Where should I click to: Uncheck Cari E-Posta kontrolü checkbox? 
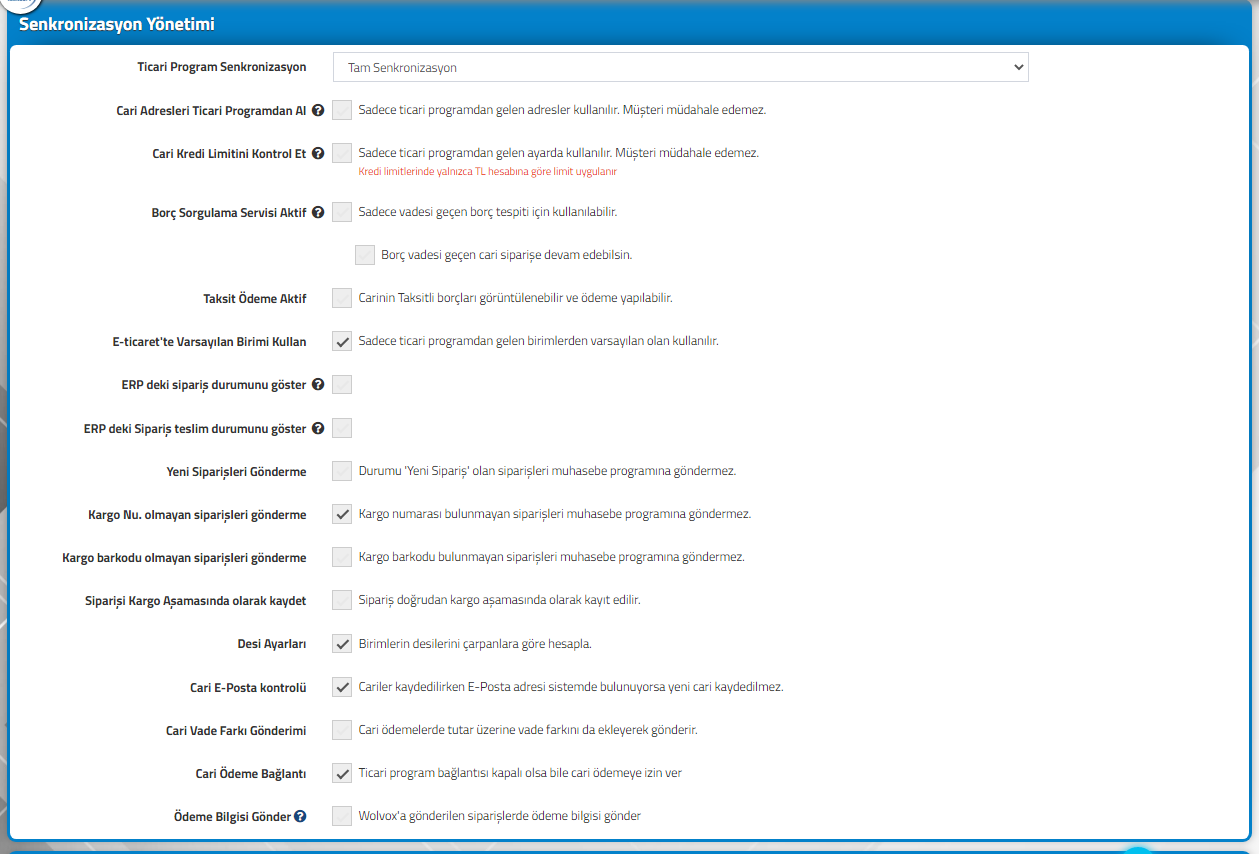pyautogui.click(x=342, y=687)
